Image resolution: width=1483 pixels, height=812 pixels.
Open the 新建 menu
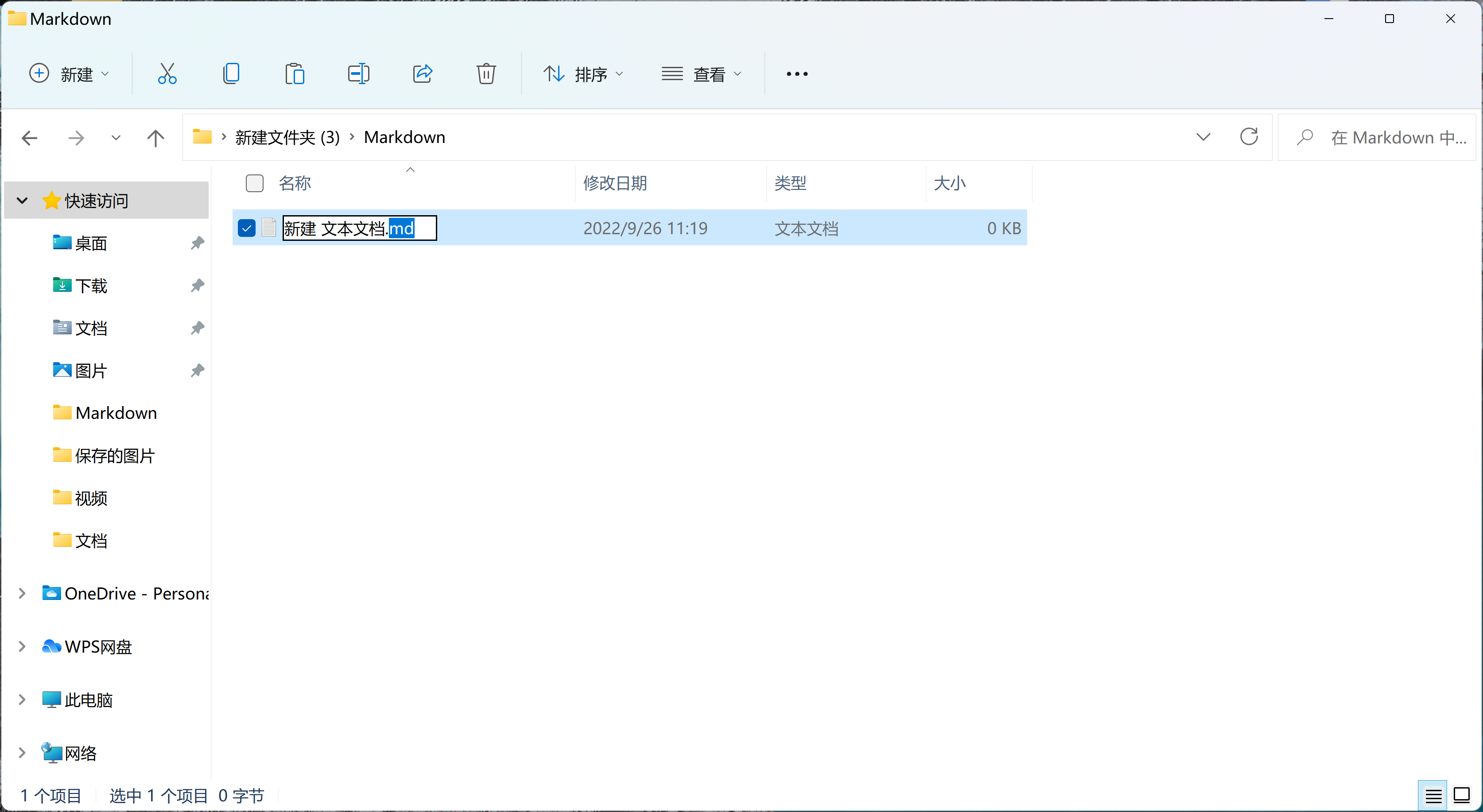click(69, 73)
